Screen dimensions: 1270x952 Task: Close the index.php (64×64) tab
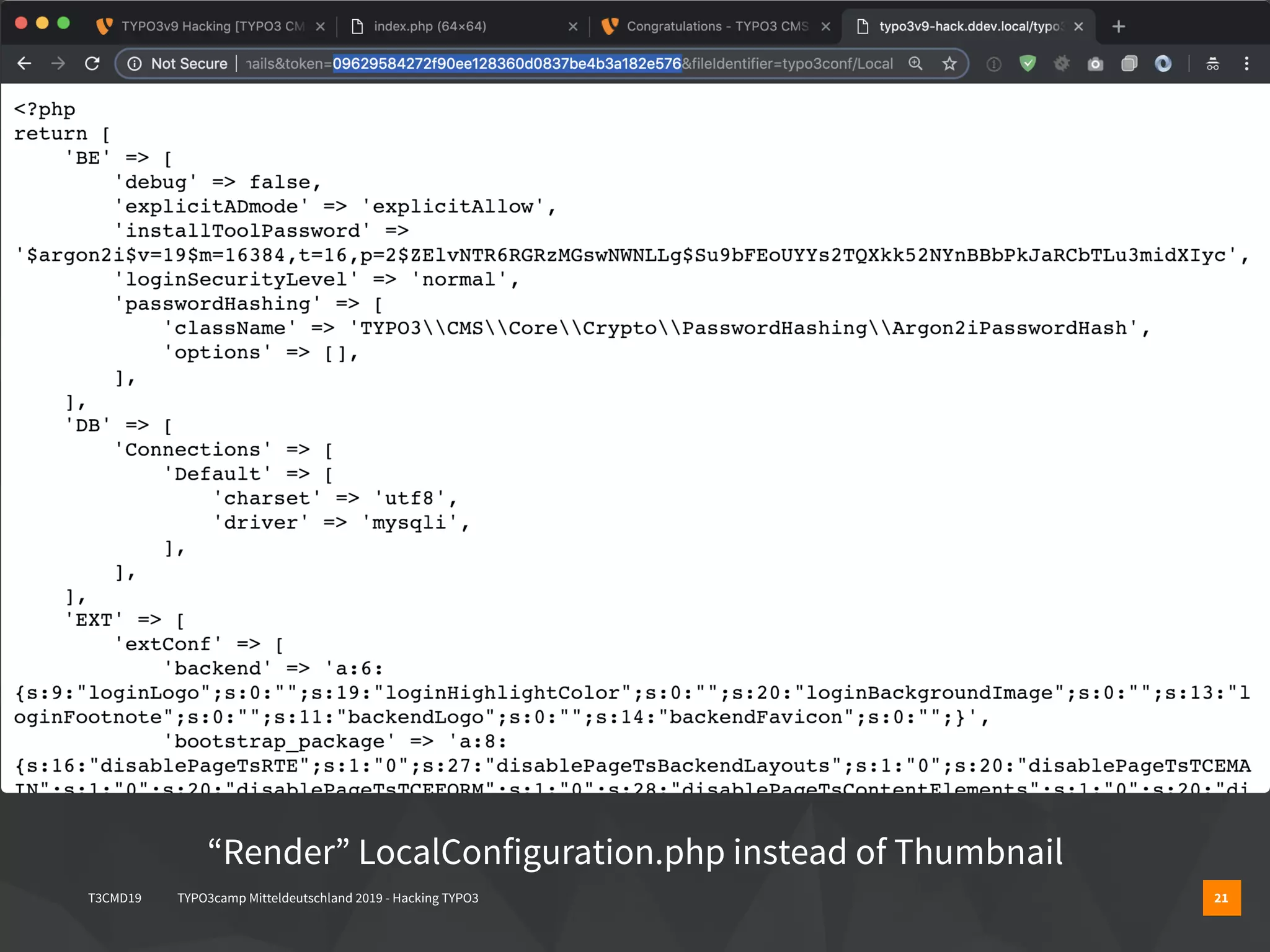coord(573,26)
